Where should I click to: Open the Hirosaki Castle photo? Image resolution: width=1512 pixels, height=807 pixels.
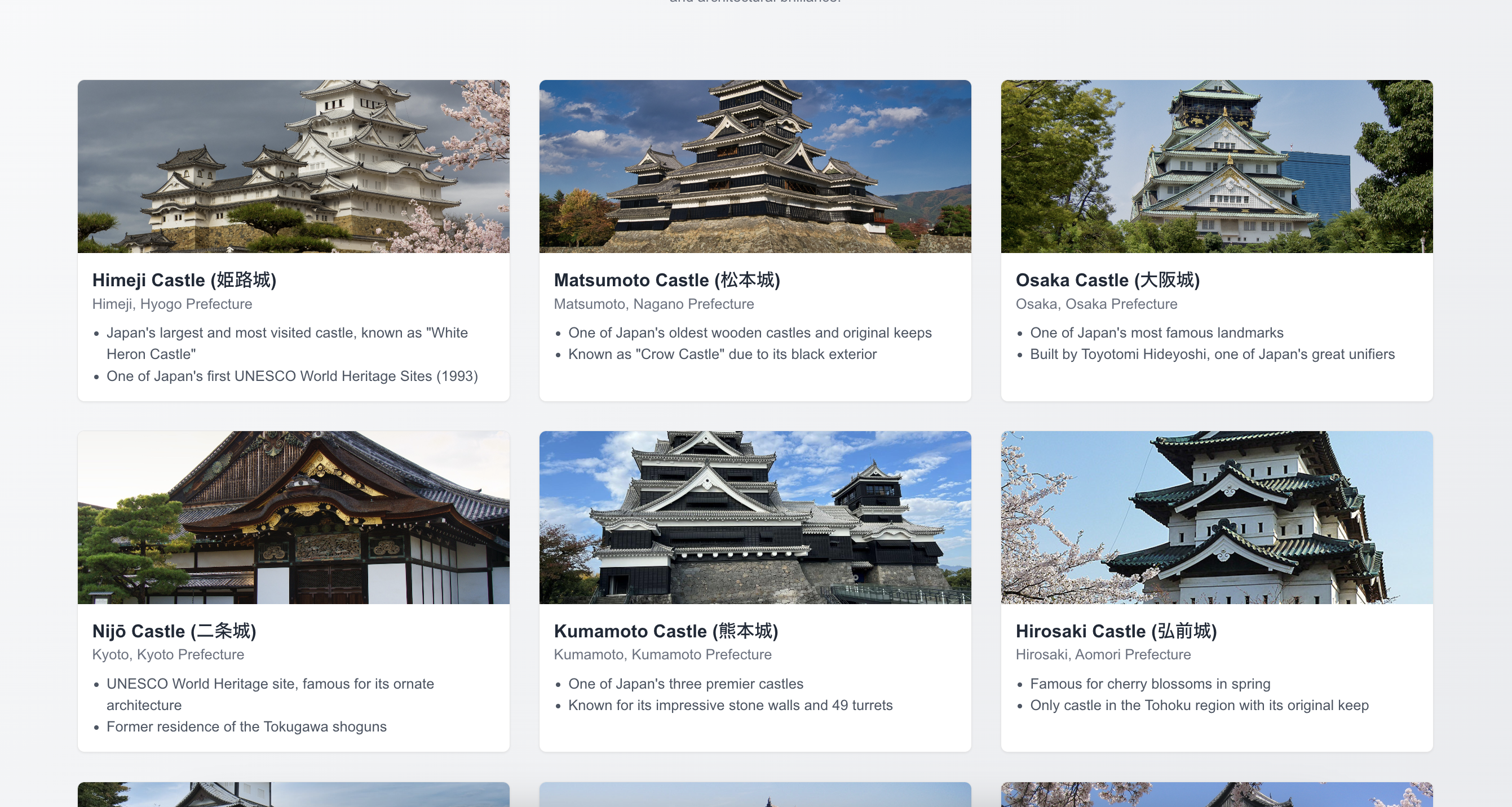click(1217, 517)
